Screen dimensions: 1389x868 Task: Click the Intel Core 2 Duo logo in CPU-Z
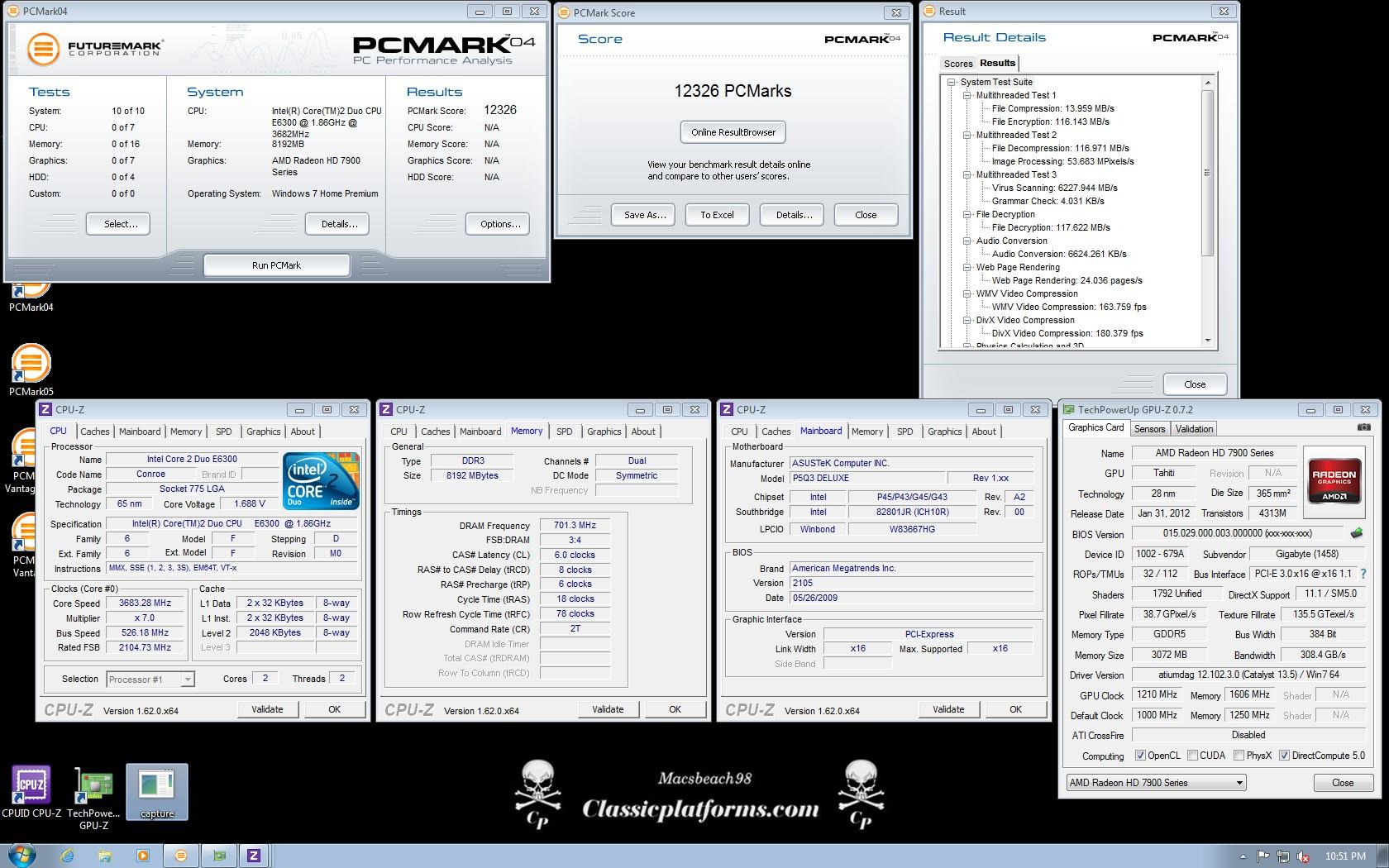tap(321, 480)
